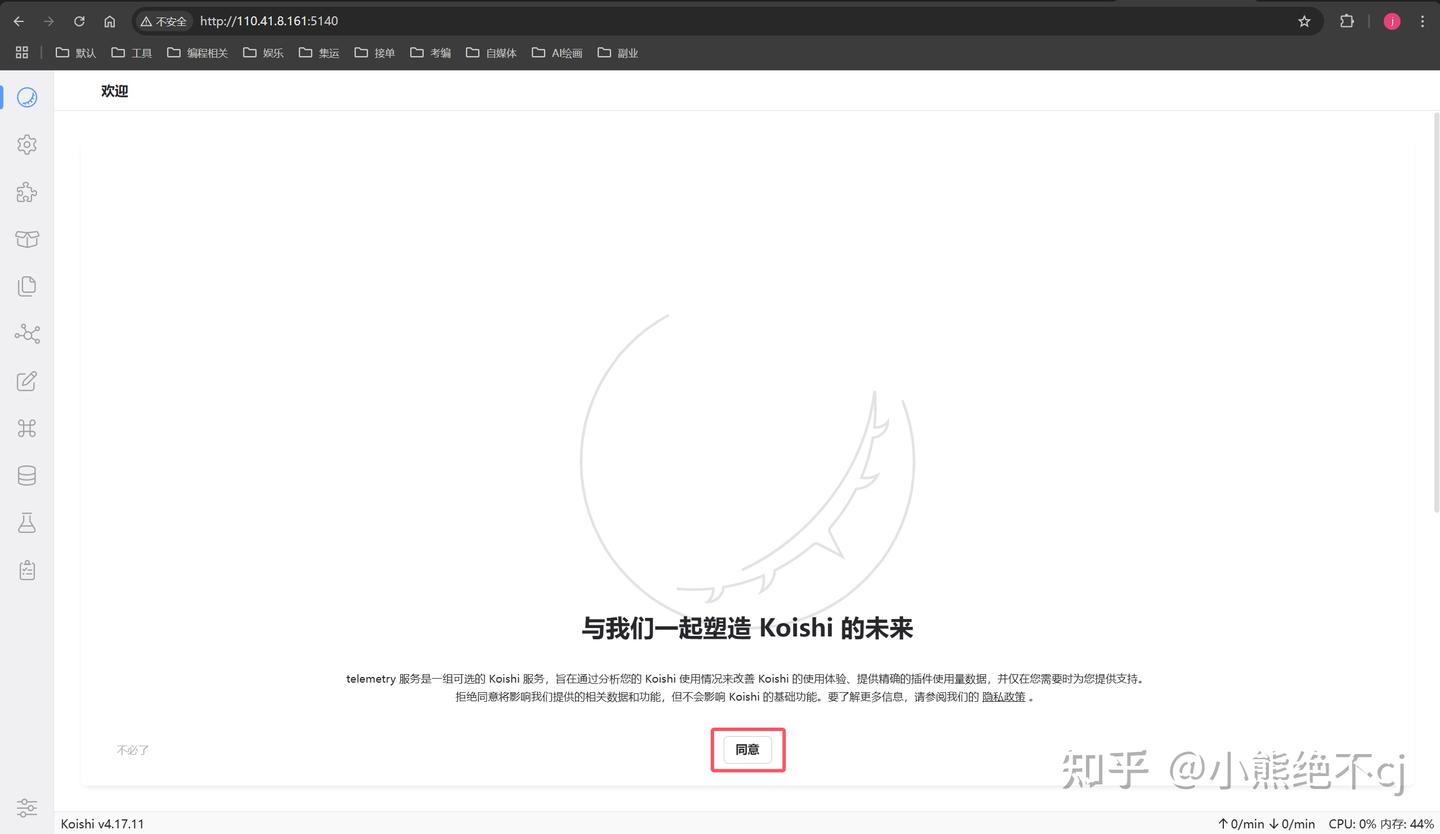The height and width of the screenshot is (834, 1440).
Task: Open the 默认 bookmarks folder
Action: pos(76,53)
